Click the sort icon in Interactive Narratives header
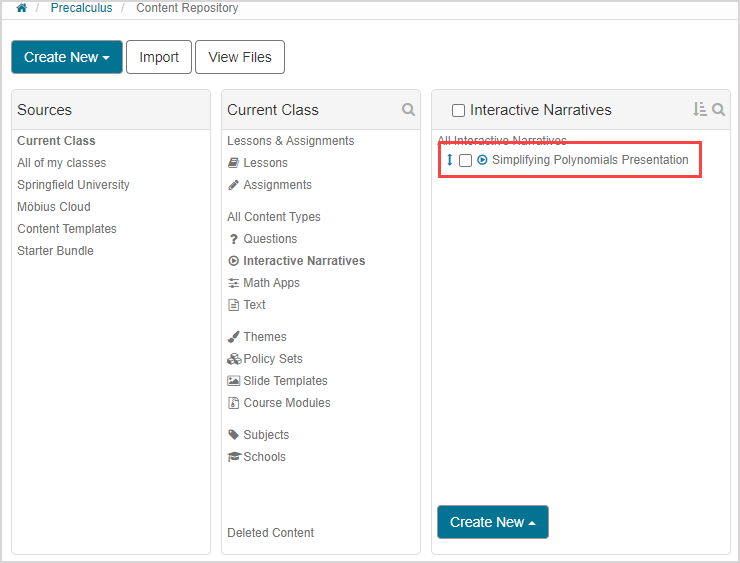The height and width of the screenshot is (563, 740). [x=699, y=110]
